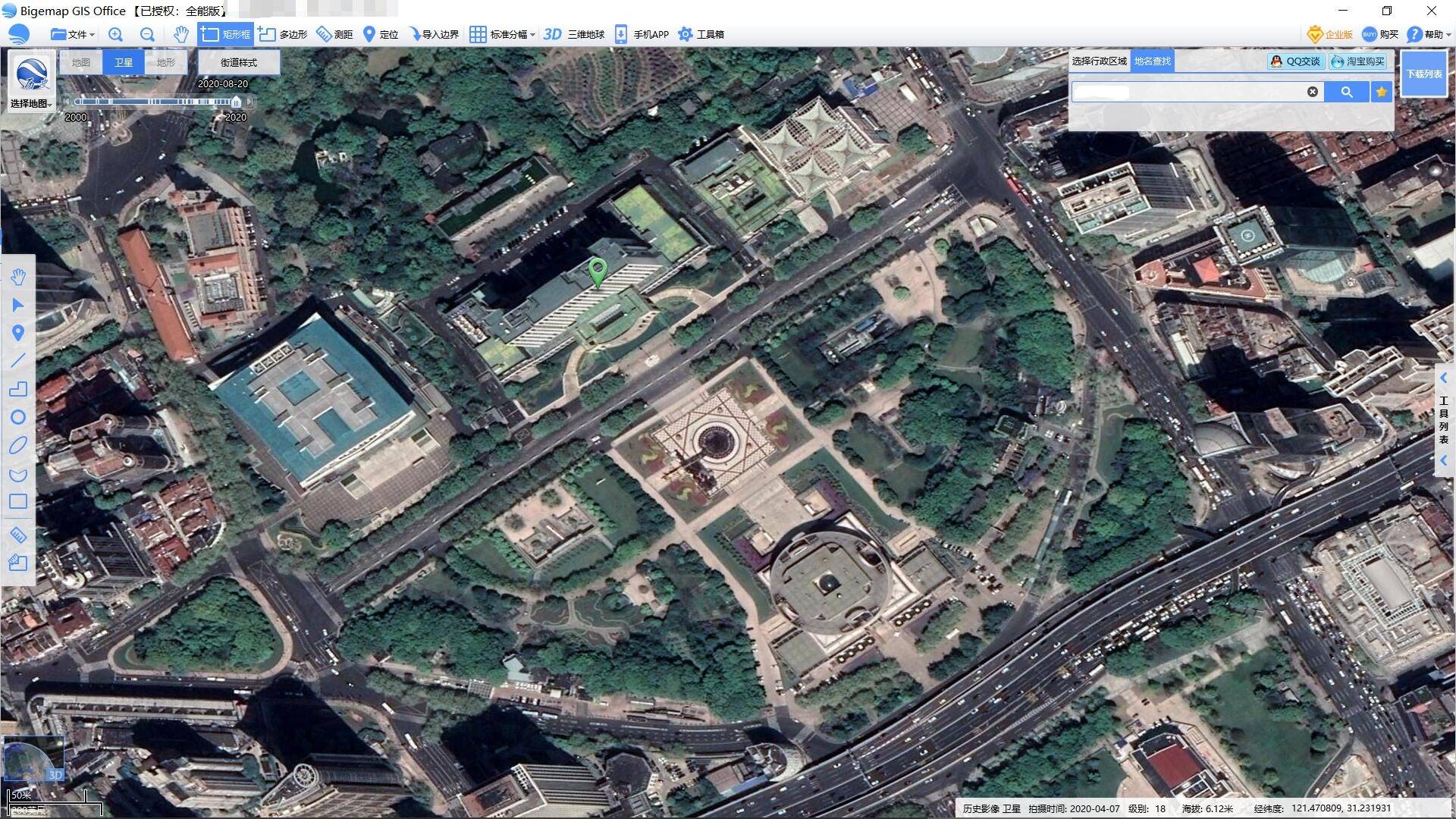Click the yellow star favorites icon
The width and height of the screenshot is (1456, 819).
coord(1381,92)
